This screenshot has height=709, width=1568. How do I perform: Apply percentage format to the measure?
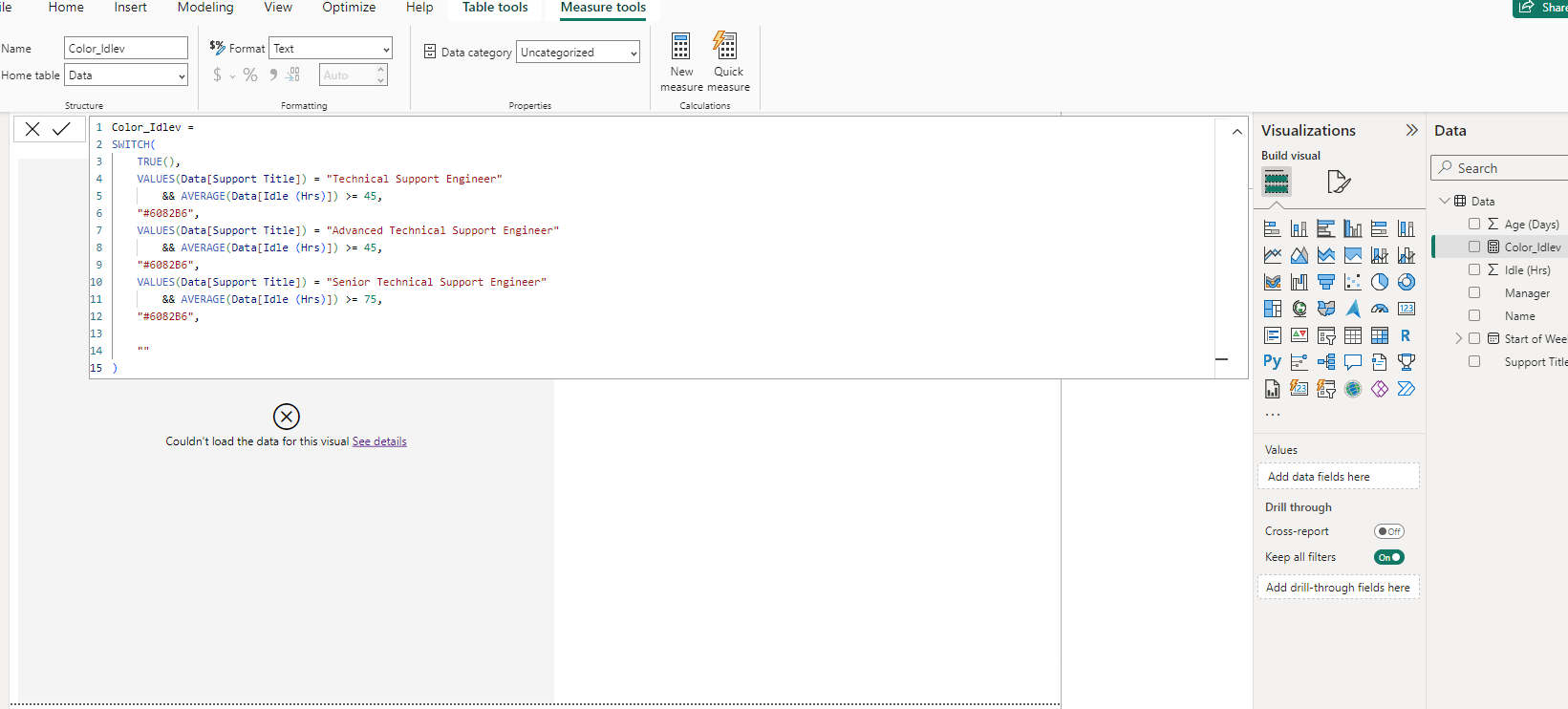click(x=250, y=75)
